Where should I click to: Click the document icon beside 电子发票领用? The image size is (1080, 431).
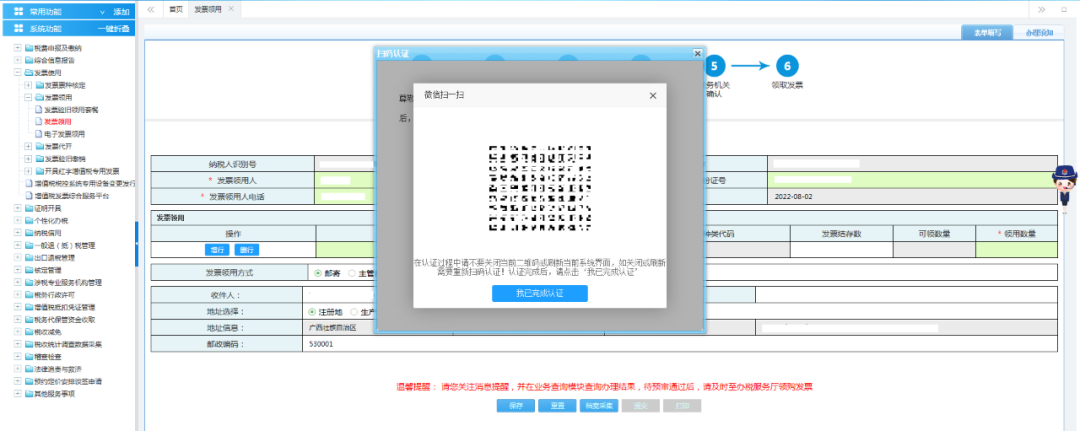39,134
